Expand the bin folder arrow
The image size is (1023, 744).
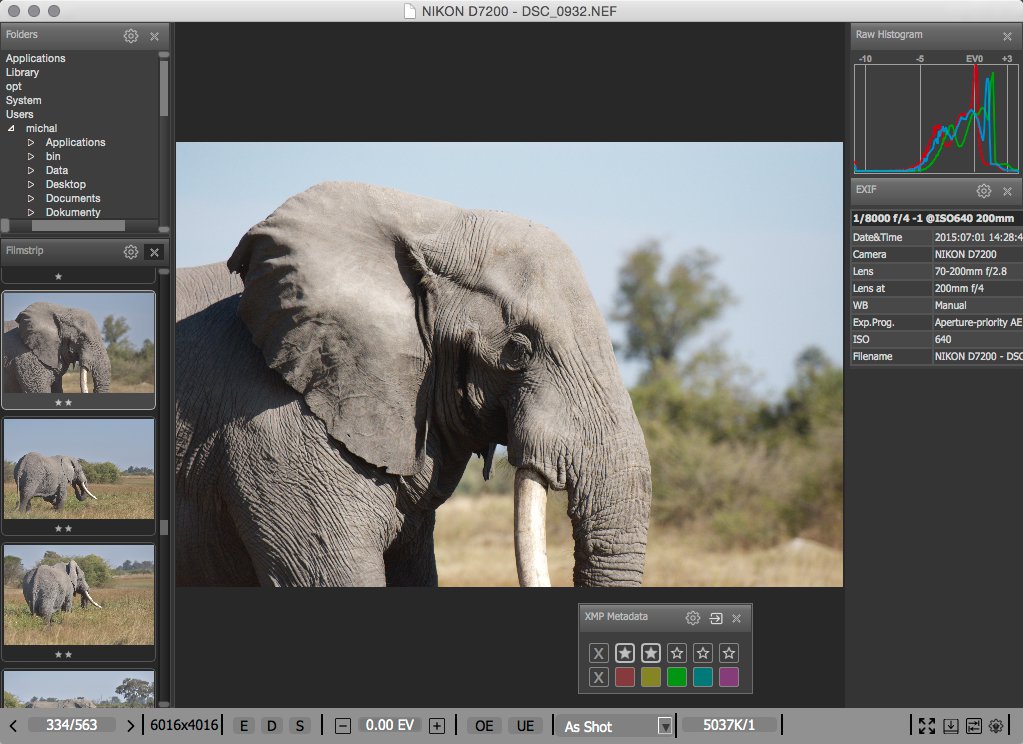pos(31,157)
